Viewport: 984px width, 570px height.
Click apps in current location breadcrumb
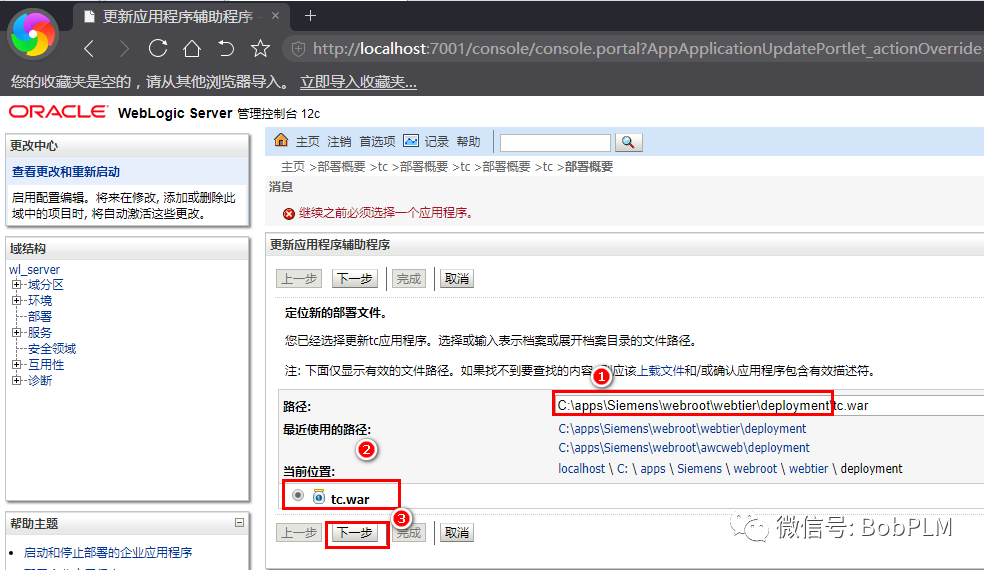pyautogui.click(x=653, y=468)
